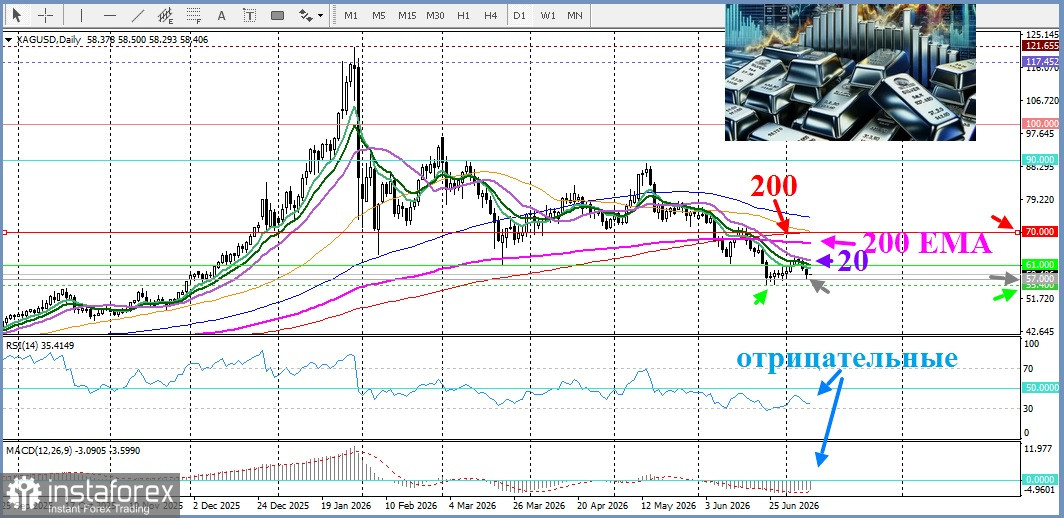This screenshot has width=1064, height=518.
Task: Select the equidistant channel tool
Action: pos(166,15)
